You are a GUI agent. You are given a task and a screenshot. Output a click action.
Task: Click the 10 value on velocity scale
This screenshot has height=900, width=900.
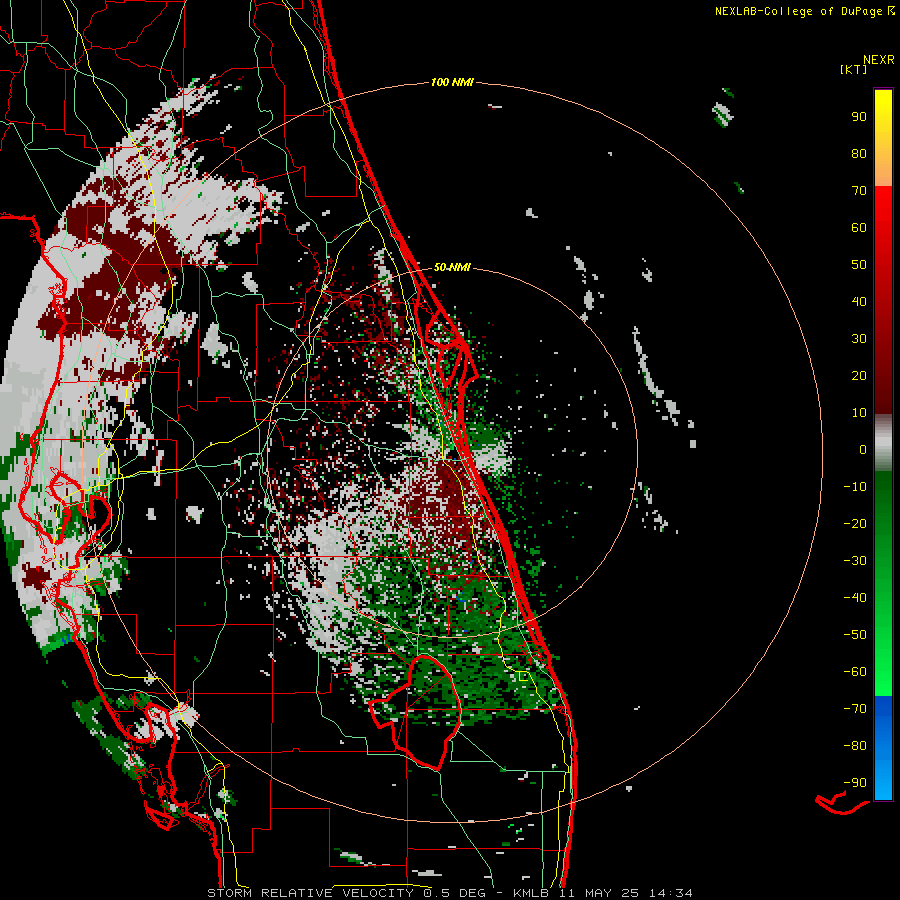(x=859, y=413)
